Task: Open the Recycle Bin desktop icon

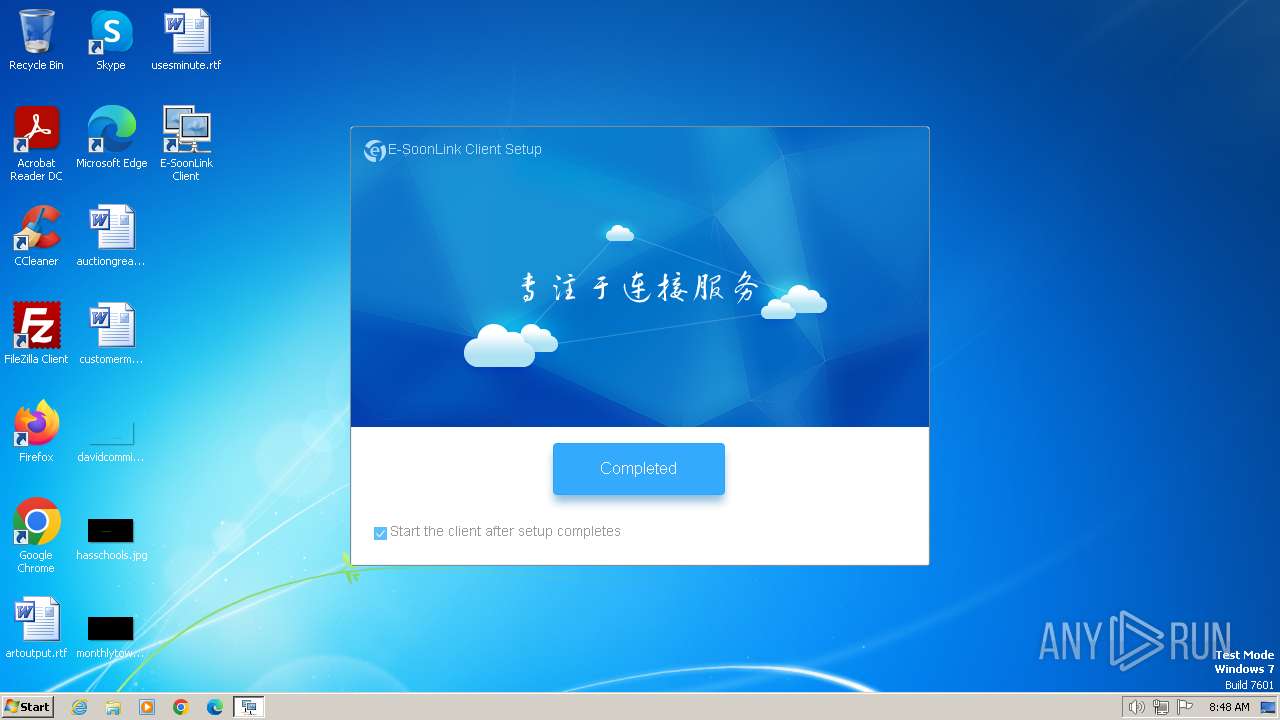Action: click(36, 40)
